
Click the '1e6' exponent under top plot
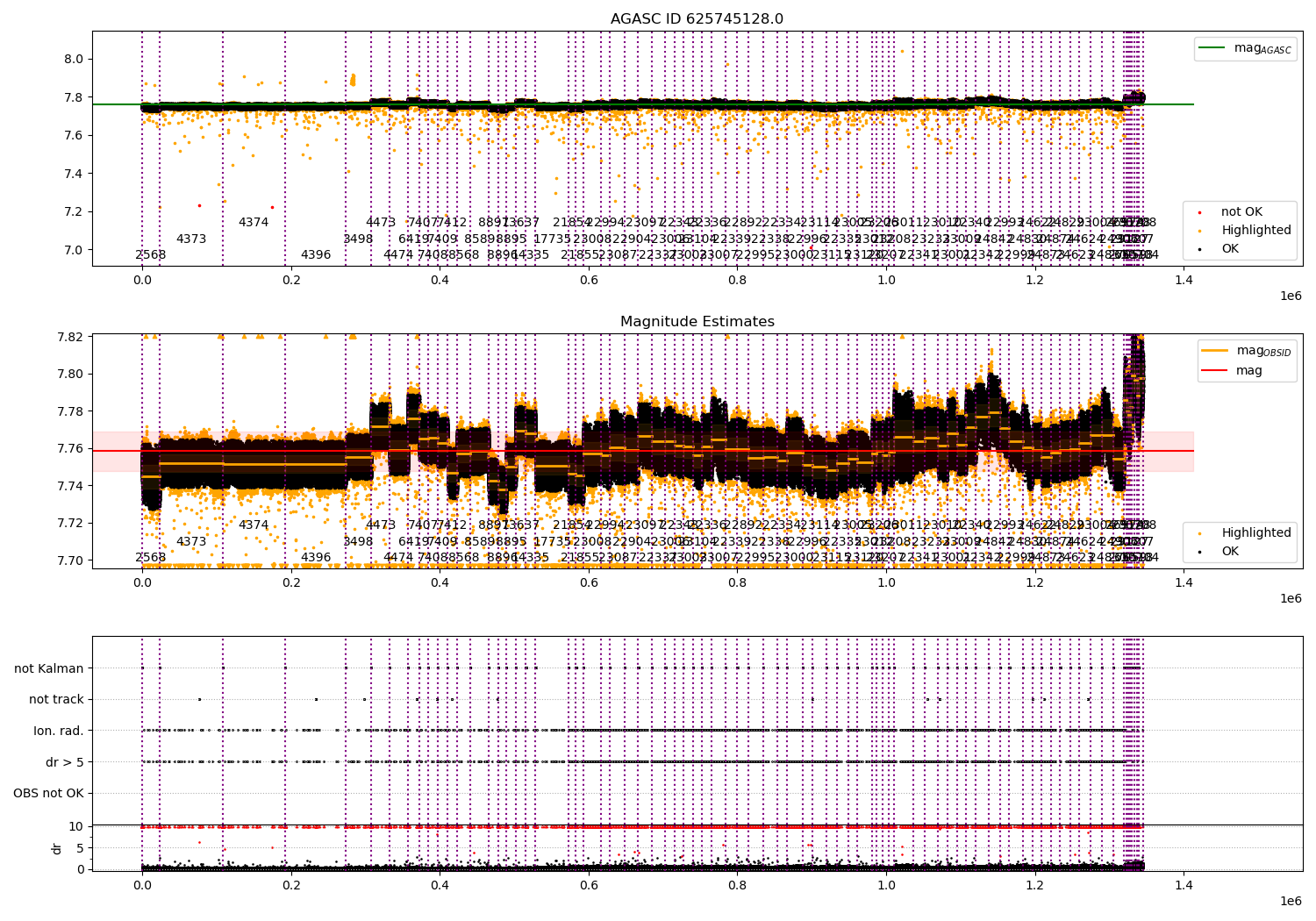[1291, 296]
